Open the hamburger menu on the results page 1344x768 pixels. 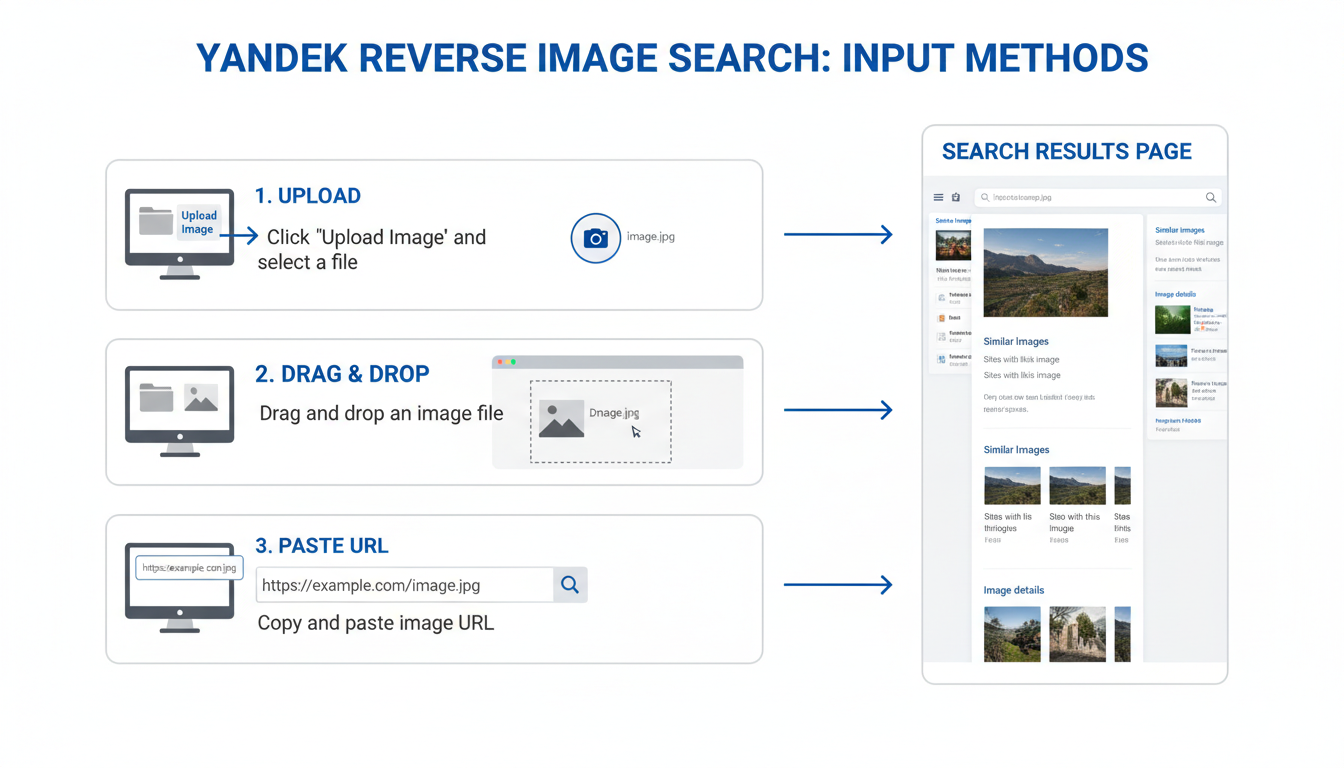pyautogui.click(x=938, y=197)
